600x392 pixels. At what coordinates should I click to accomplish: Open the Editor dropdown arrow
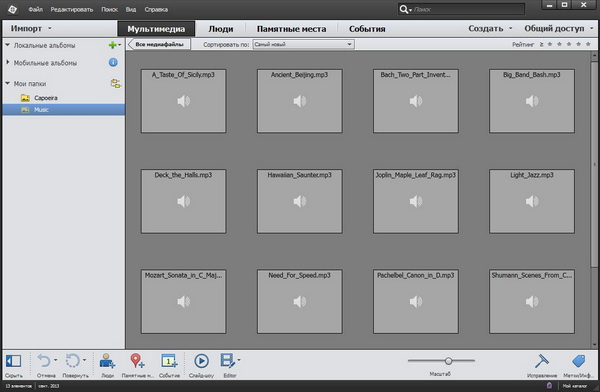coord(239,360)
